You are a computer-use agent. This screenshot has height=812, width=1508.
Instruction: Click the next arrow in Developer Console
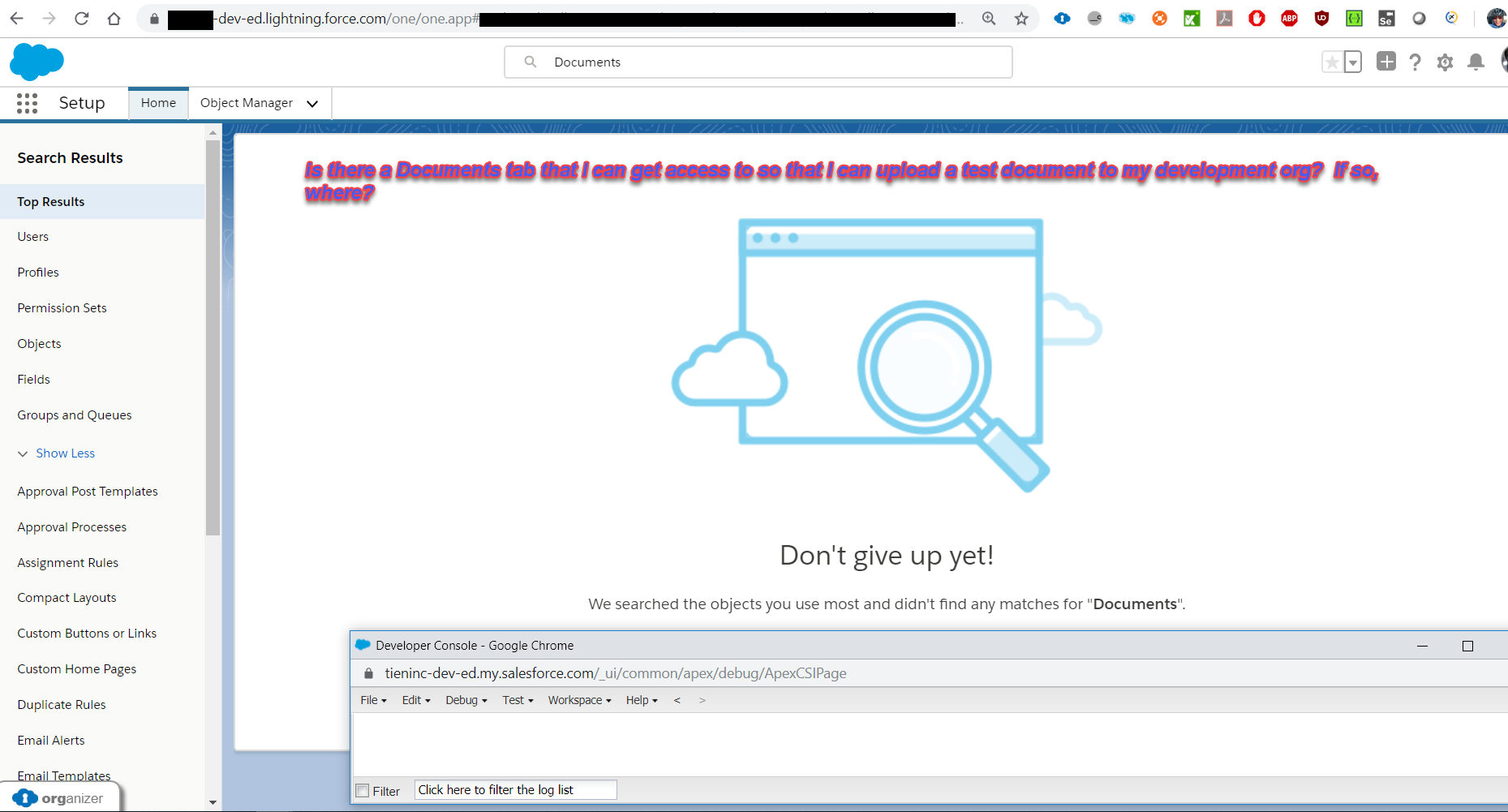[x=702, y=700]
